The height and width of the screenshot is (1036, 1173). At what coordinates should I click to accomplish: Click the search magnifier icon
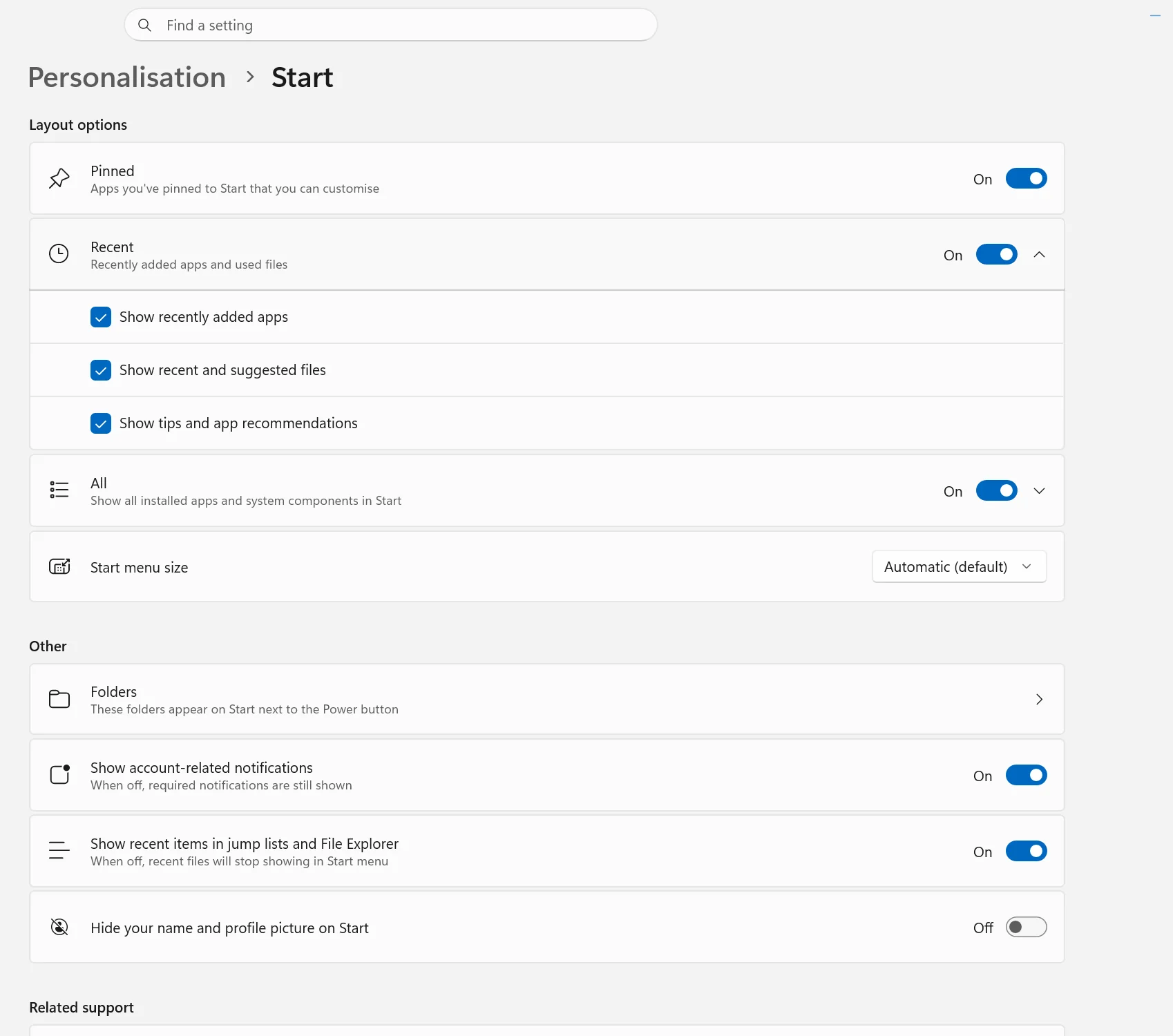[x=144, y=25]
